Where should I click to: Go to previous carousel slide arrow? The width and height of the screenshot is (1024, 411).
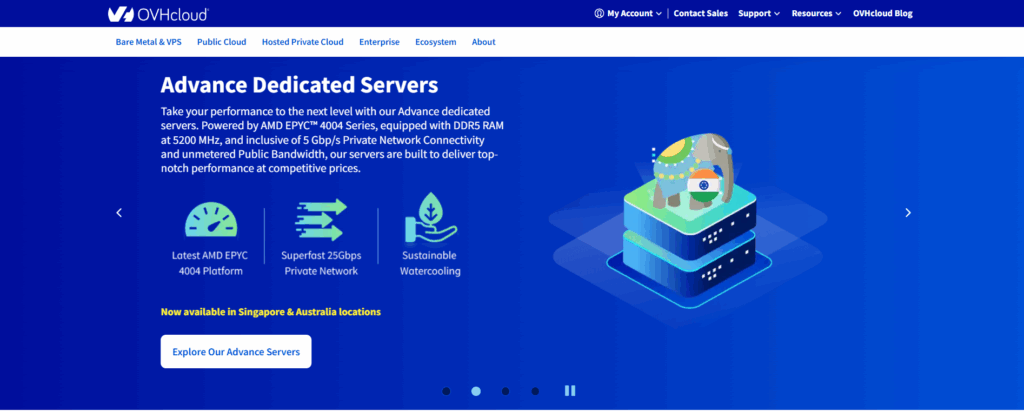119,212
